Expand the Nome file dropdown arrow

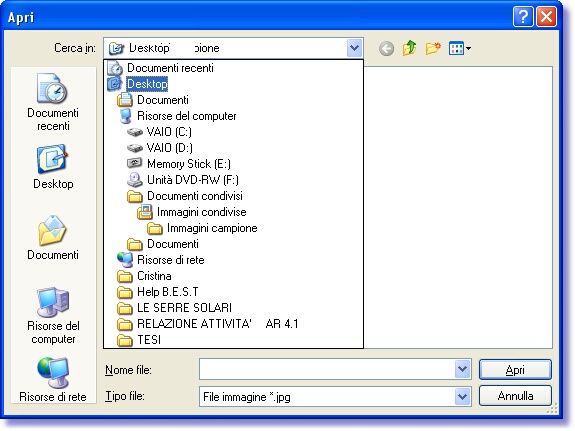(x=462, y=369)
